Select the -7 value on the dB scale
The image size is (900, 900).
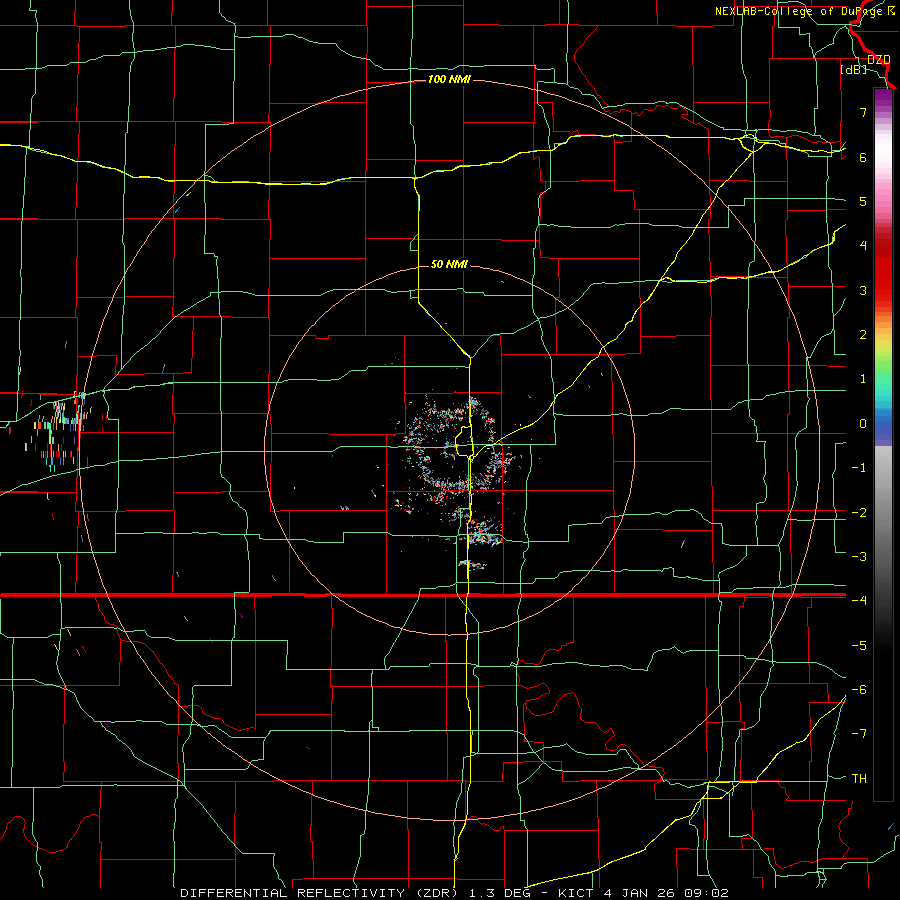coord(859,734)
